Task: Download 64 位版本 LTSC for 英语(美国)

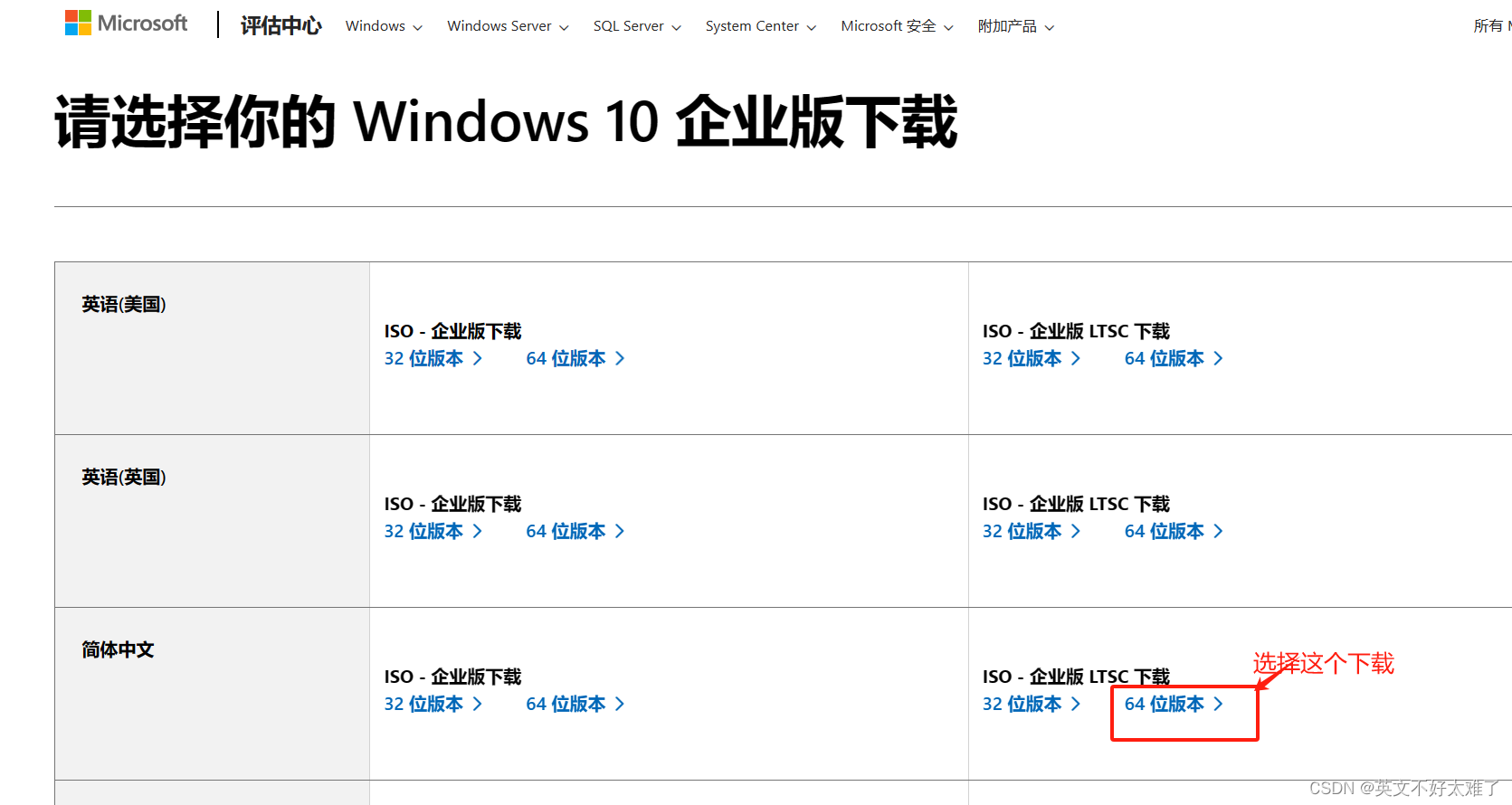Action: (x=1174, y=358)
